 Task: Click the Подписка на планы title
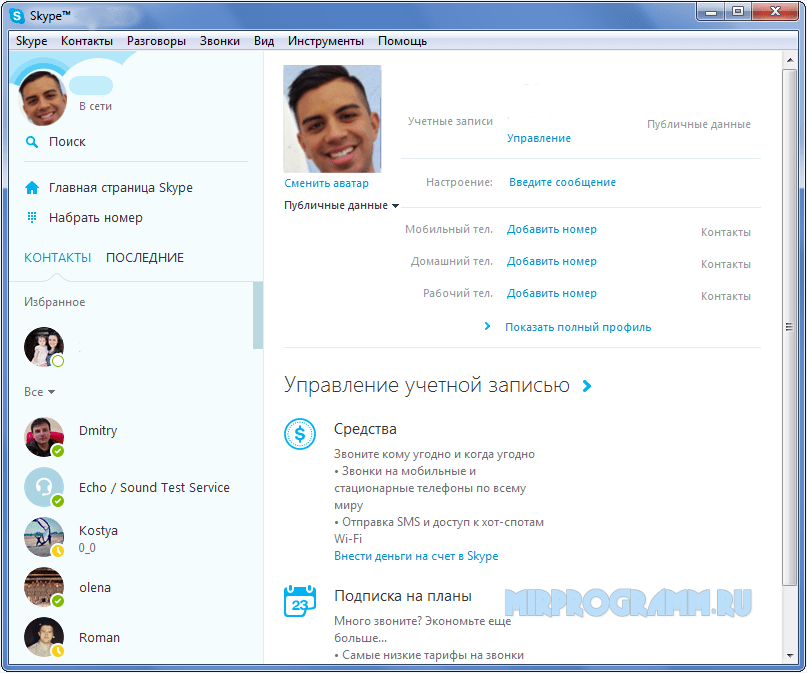pyautogui.click(x=402, y=596)
